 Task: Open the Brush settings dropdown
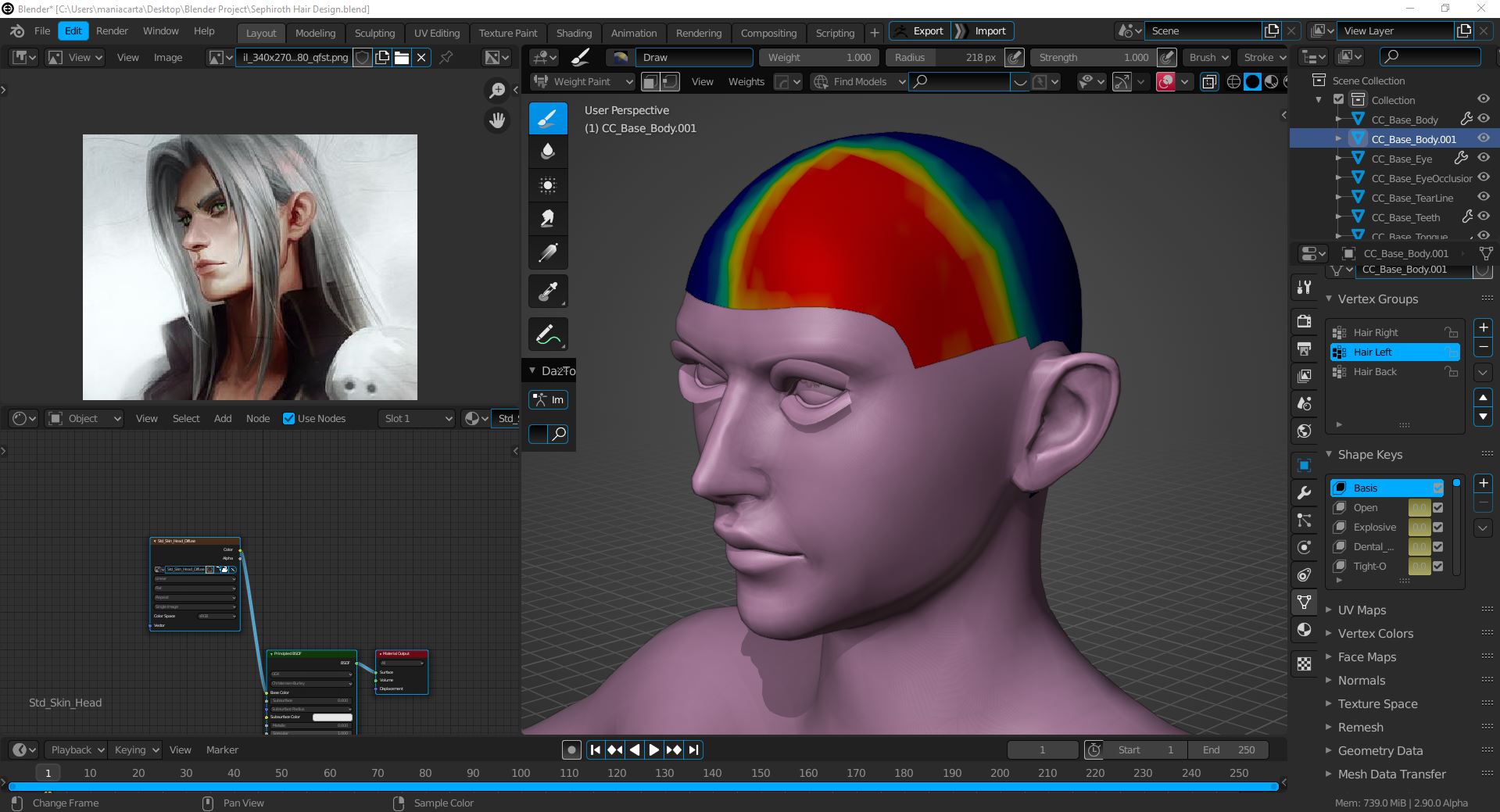tap(1208, 57)
